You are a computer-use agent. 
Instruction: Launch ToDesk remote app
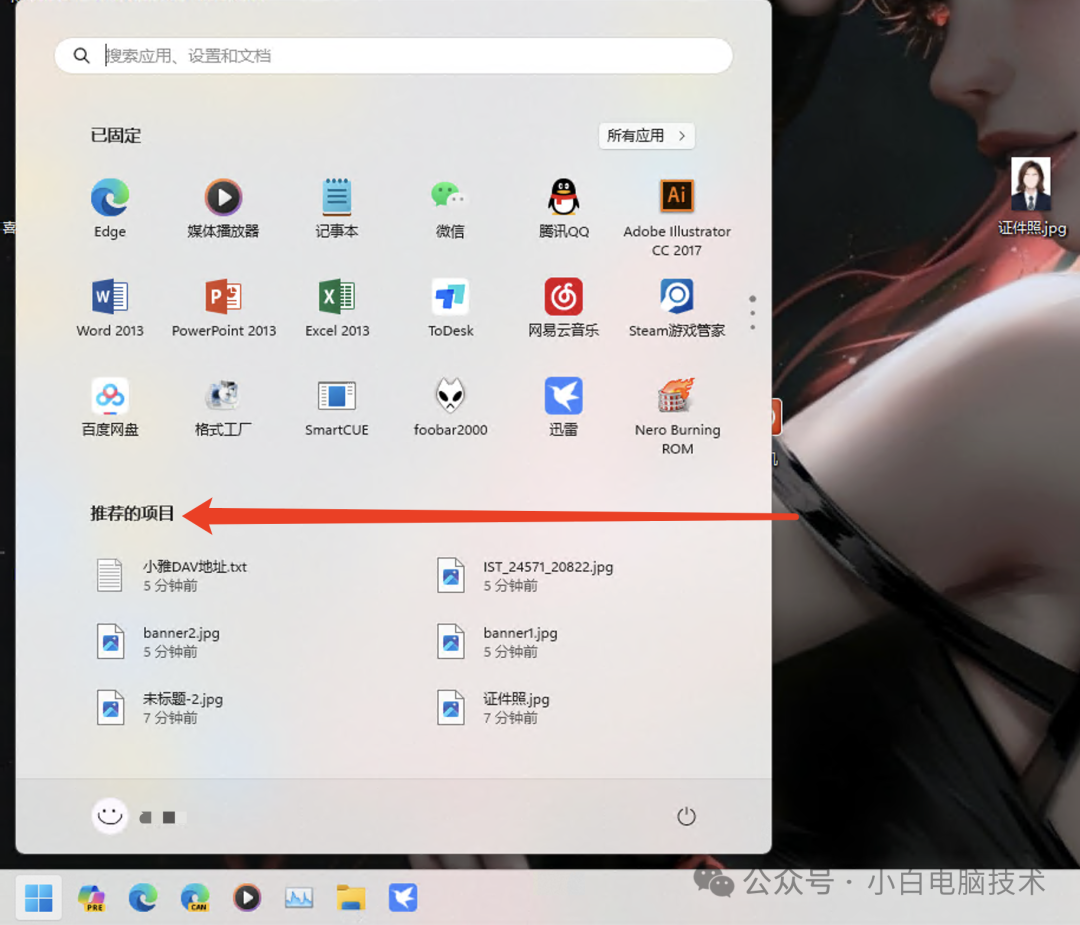pos(450,307)
